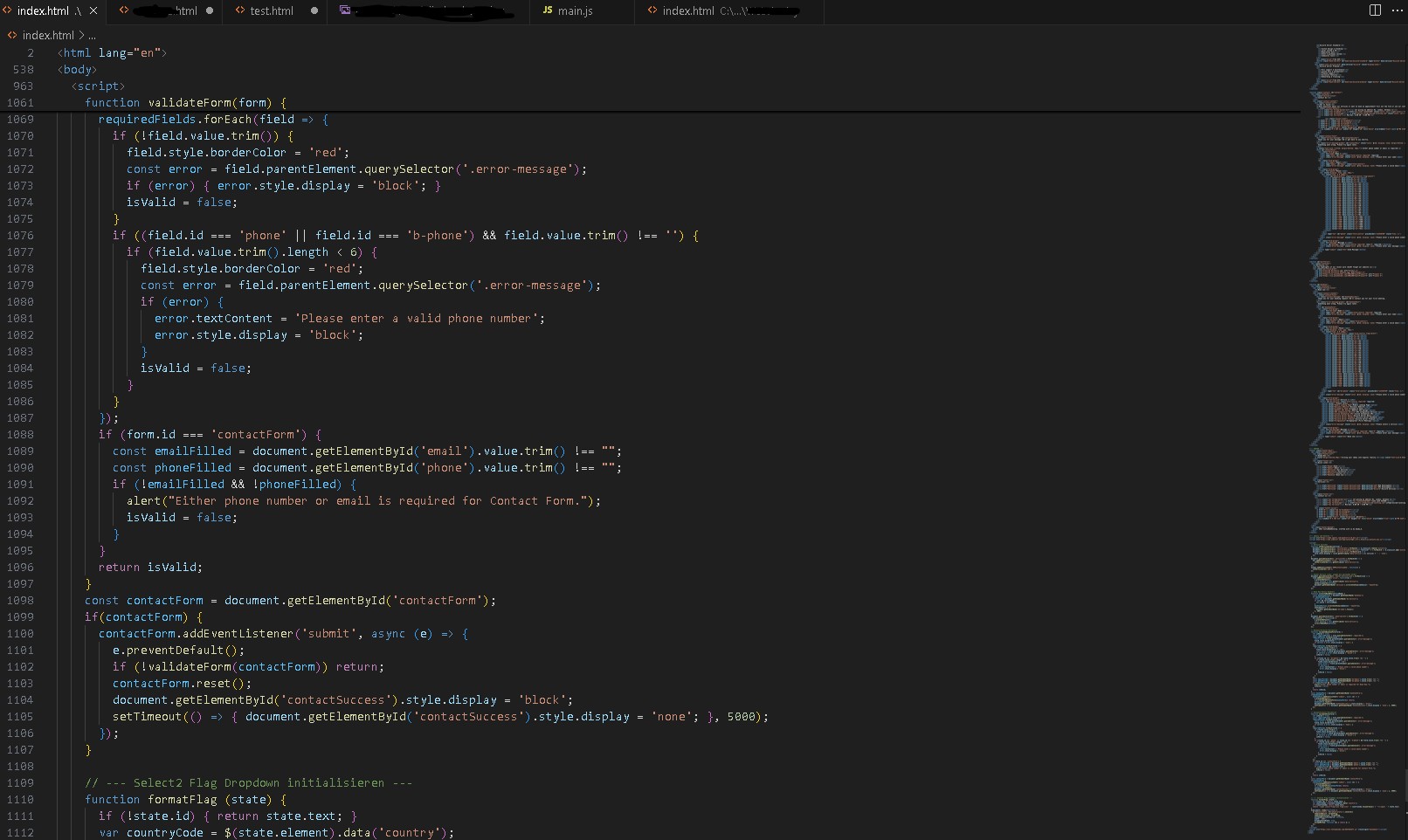Close the active index.html tab with X
The width and height of the screenshot is (1408, 840).
[93, 11]
